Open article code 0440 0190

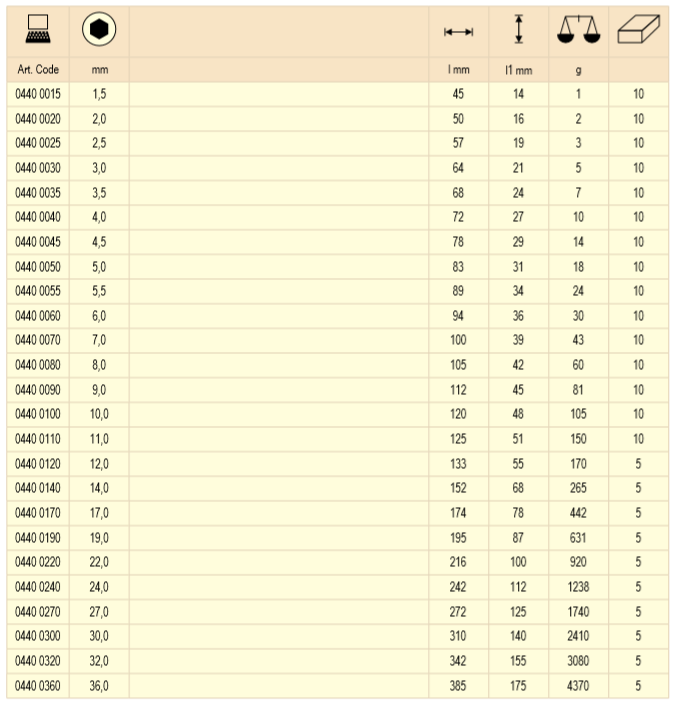click(38, 538)
